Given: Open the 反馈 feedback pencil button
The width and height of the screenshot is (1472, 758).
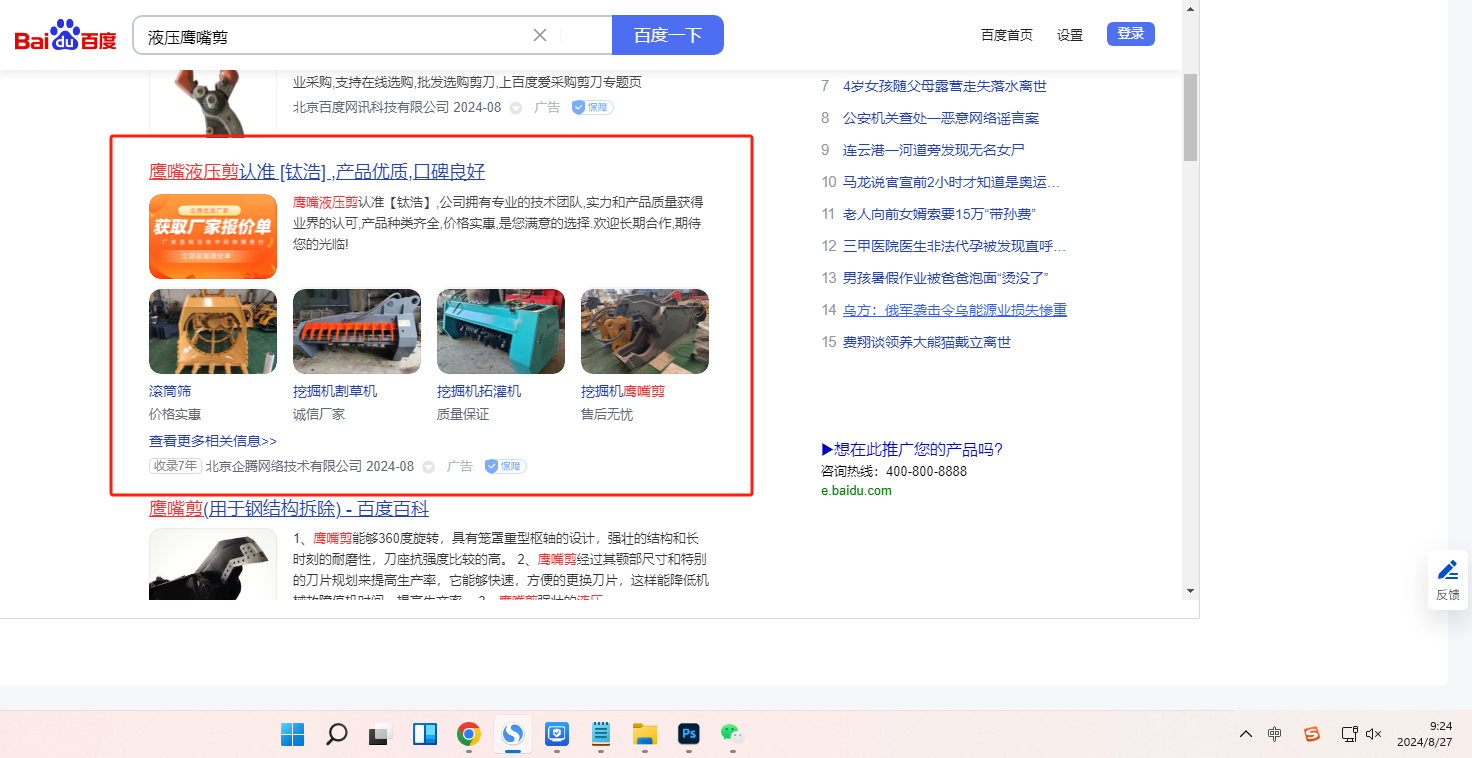Looking at the screenshot, I should [1448, 580].
